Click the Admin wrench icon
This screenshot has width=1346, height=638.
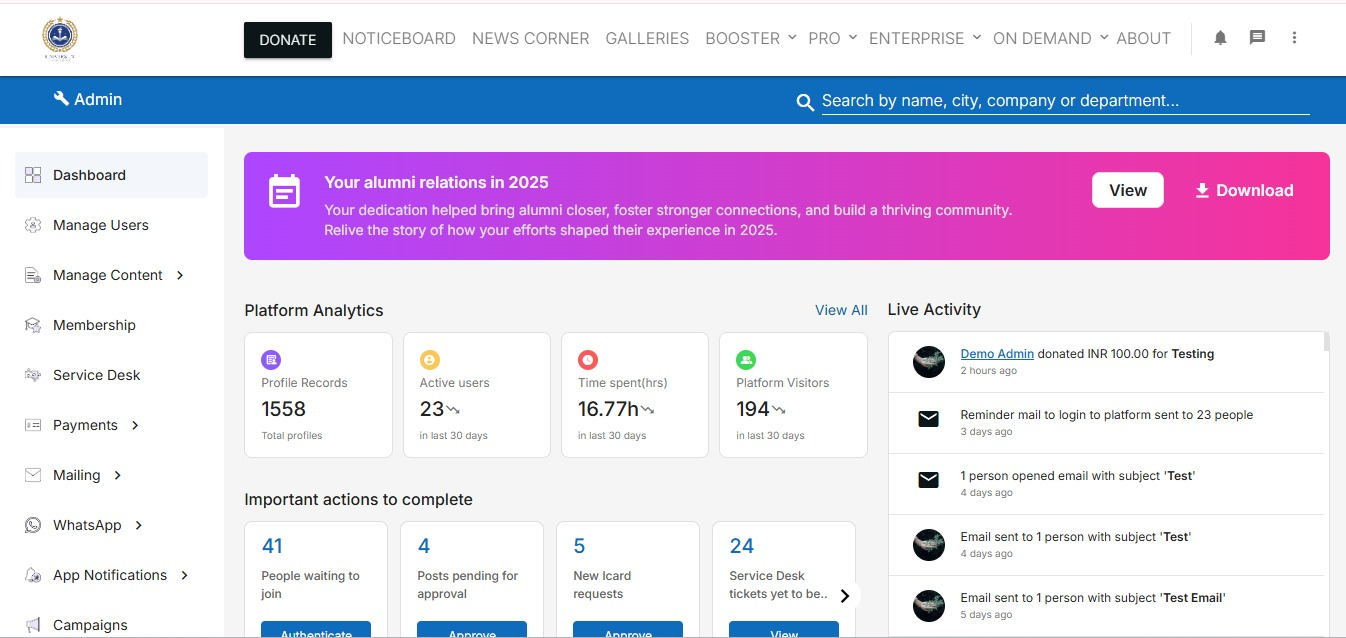coord(63,99)
